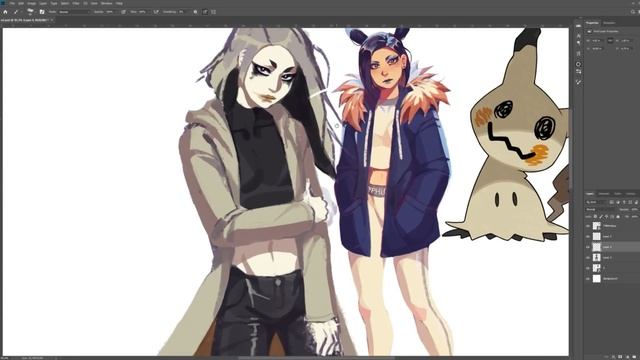Screen dimensions: 640x360
Task: Select the Background layer thumbnail
Action: [x=597, y=279]
